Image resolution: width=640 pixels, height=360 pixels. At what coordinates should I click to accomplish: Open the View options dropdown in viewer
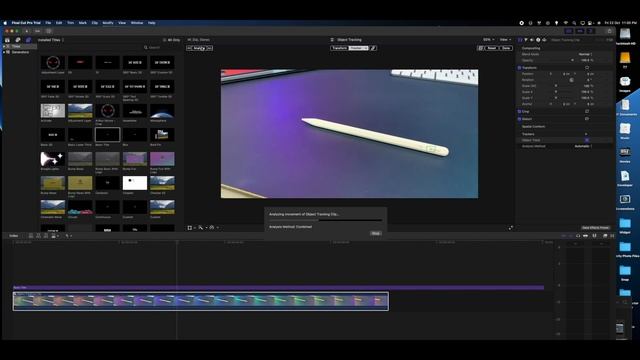tap(505, 40)
